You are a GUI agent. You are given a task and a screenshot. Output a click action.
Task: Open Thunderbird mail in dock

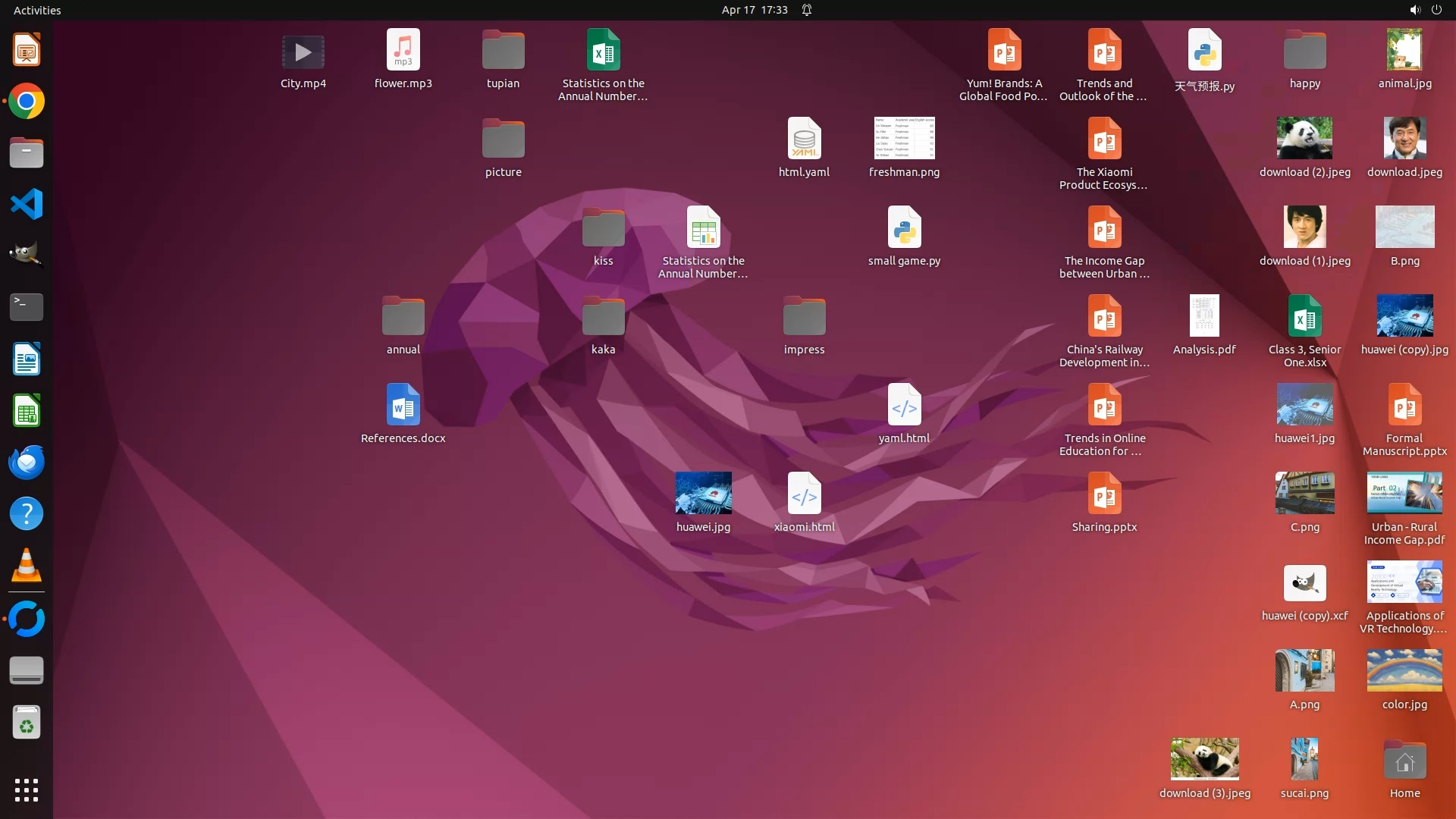coord(27,462)
